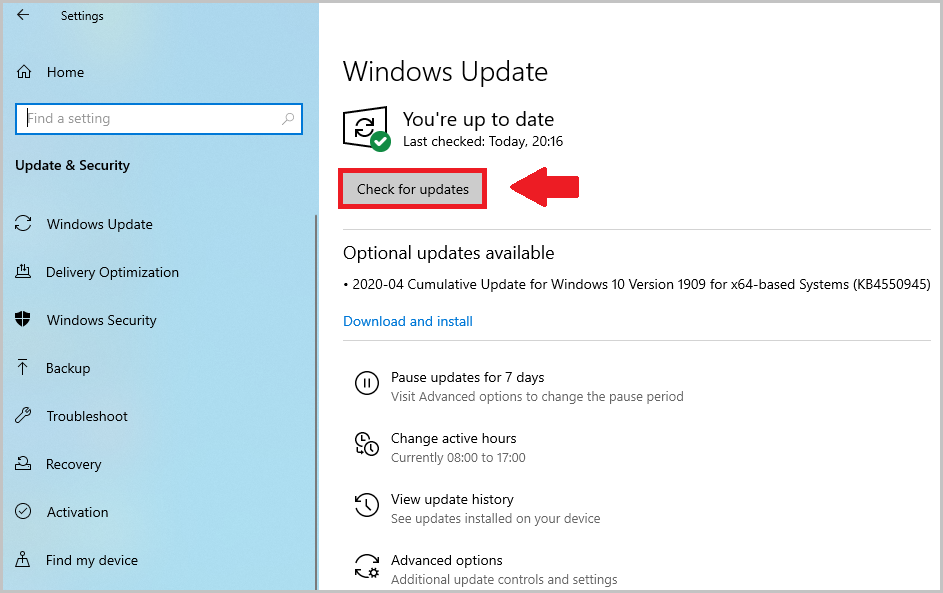Click the Change active hours clock icon
Image resolution: width=943 pixels, height=593 pixels.
367,444
